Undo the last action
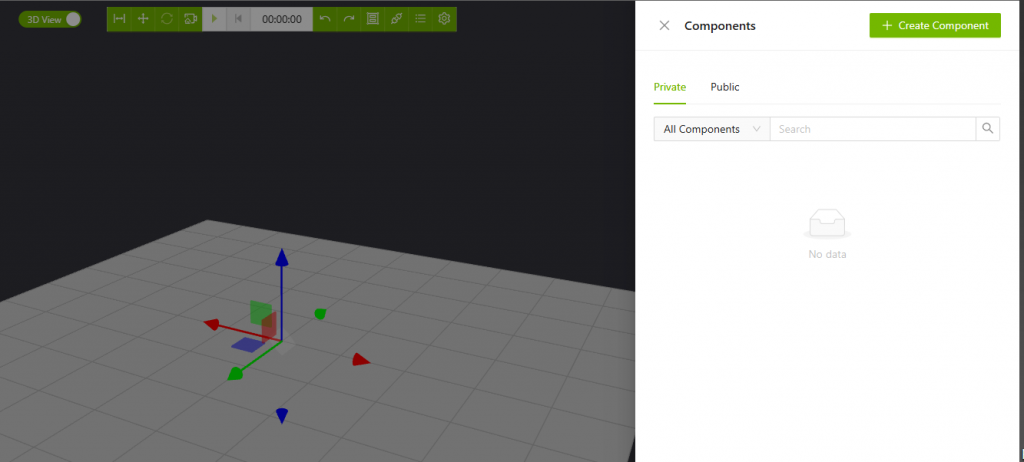 click(x=325, y=19)
